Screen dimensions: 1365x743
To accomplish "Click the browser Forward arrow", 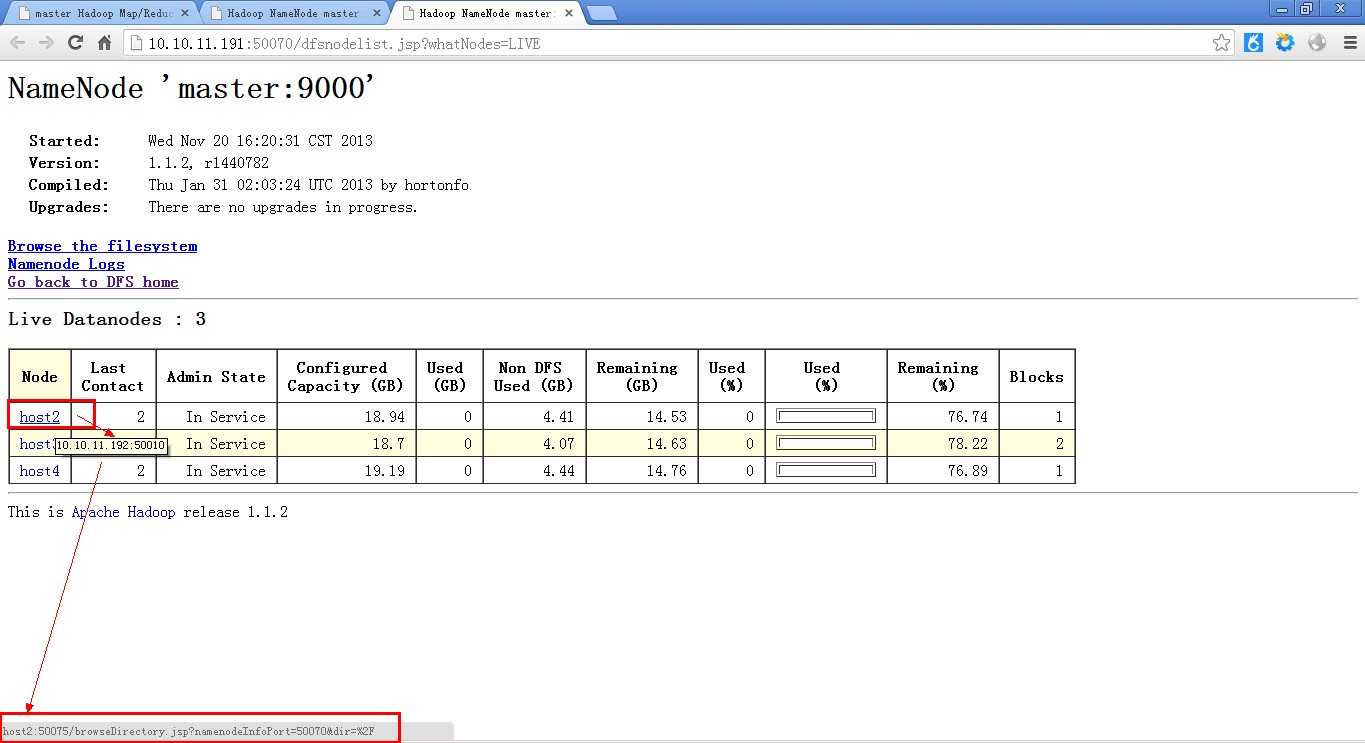I will click(46, 43).
